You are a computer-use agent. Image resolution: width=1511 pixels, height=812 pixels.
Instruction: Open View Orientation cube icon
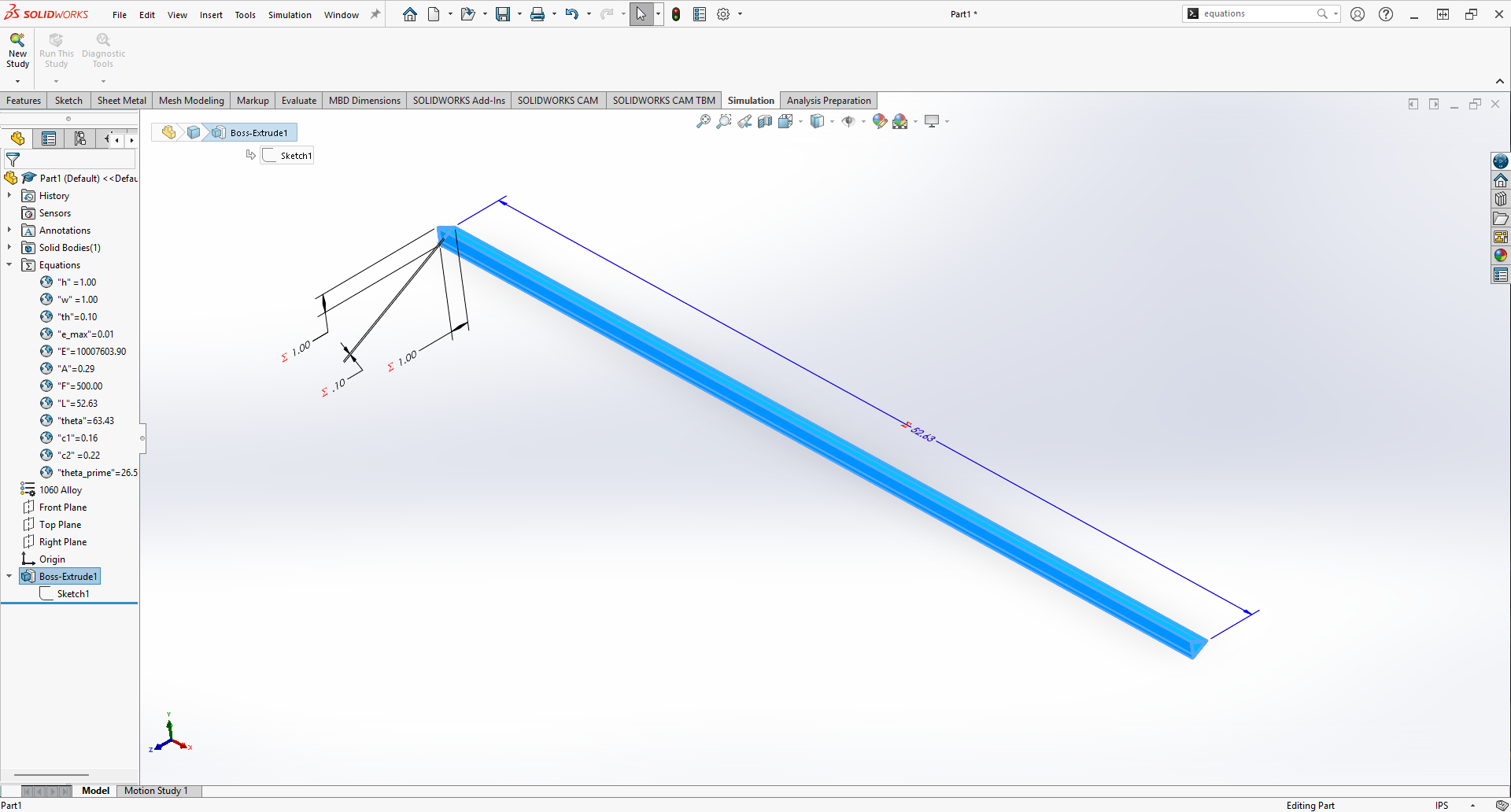click(x=785, y=121)
